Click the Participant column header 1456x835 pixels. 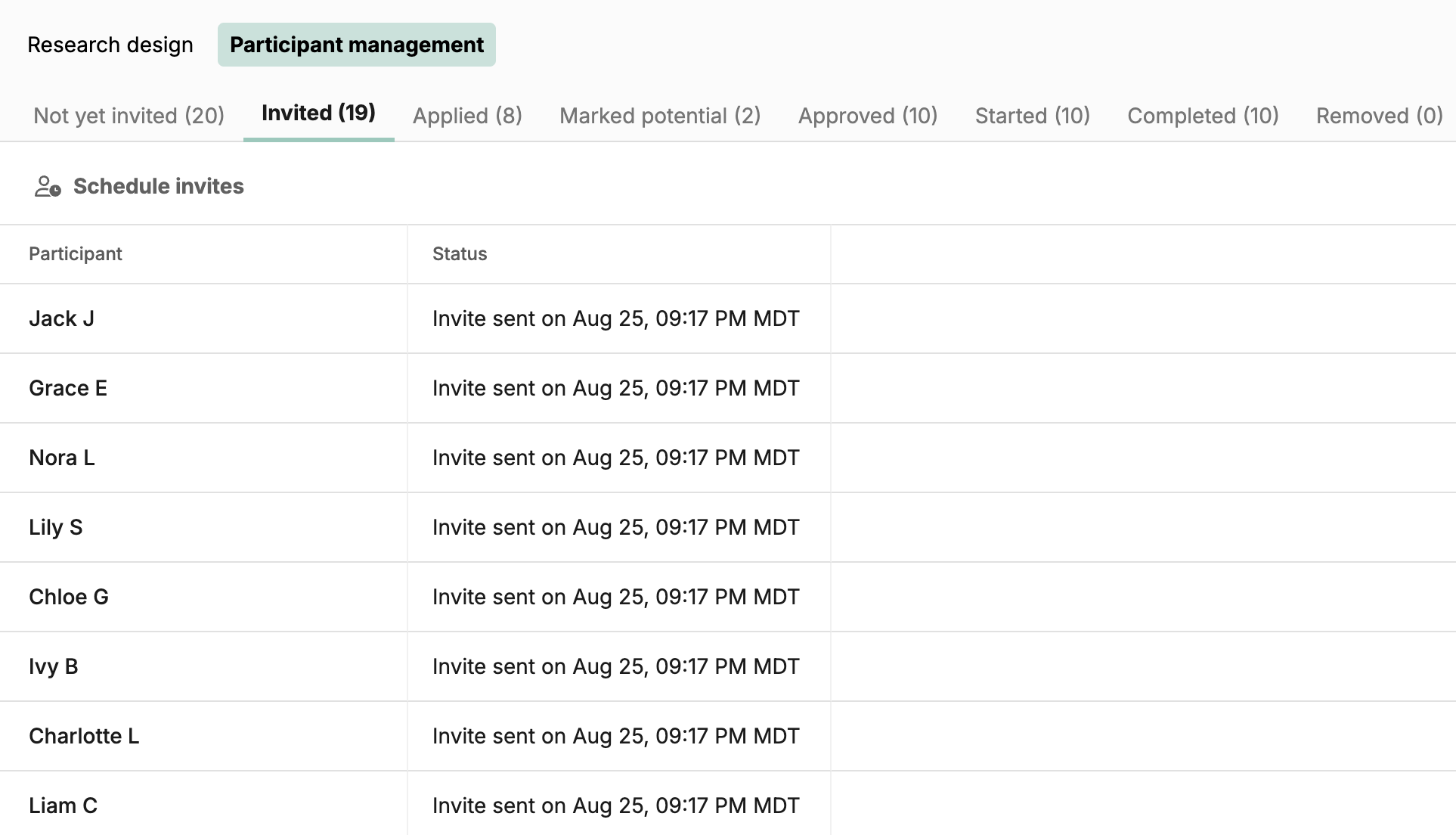pyautogui.click(x=76, y=254)
